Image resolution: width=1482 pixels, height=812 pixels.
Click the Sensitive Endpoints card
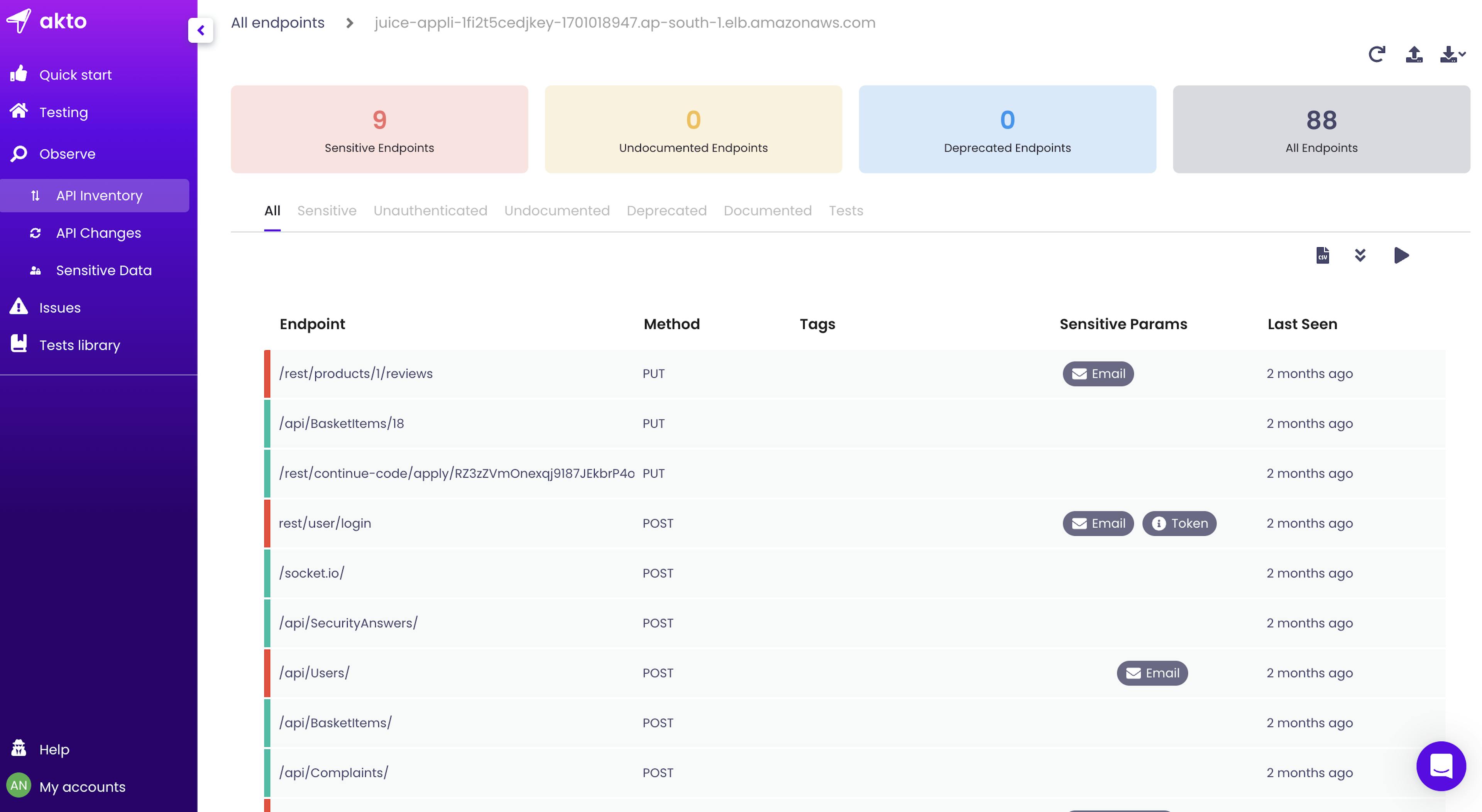379,129
